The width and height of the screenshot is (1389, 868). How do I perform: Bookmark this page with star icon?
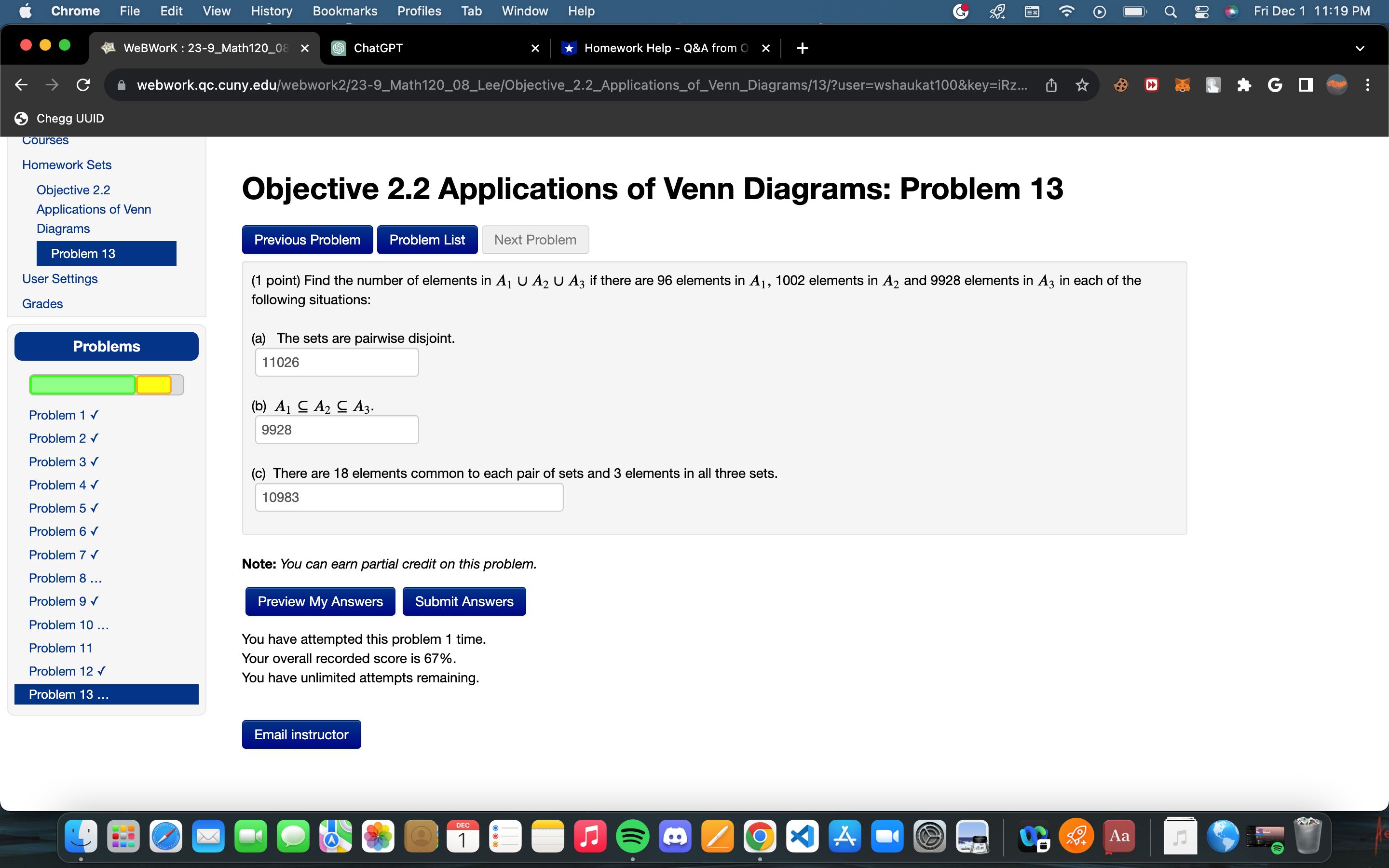tap(1082, 85)
